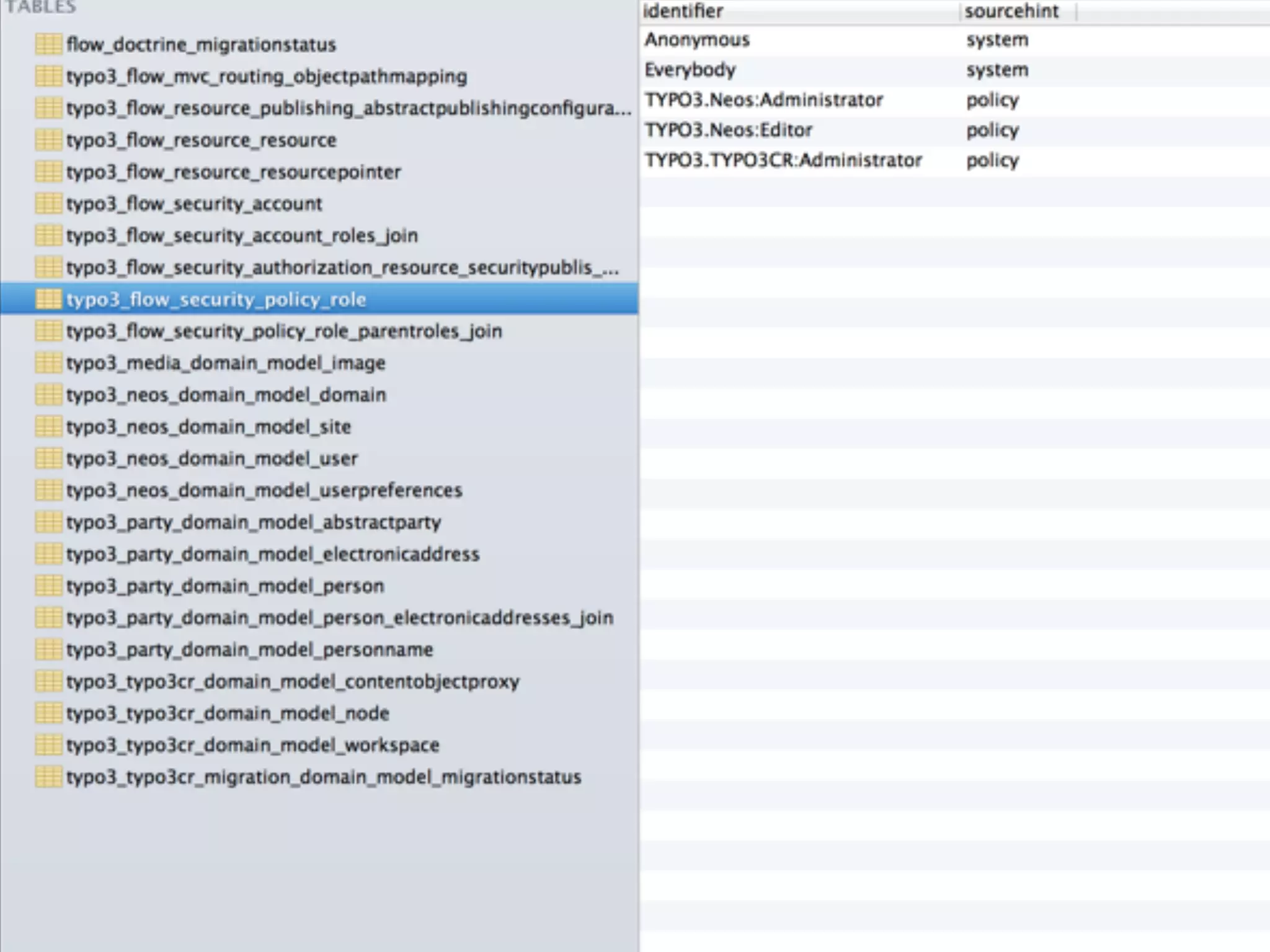Select the typo3_neos_domain_model_site table
The image size is (1270, 952).
tap(208, 427)
